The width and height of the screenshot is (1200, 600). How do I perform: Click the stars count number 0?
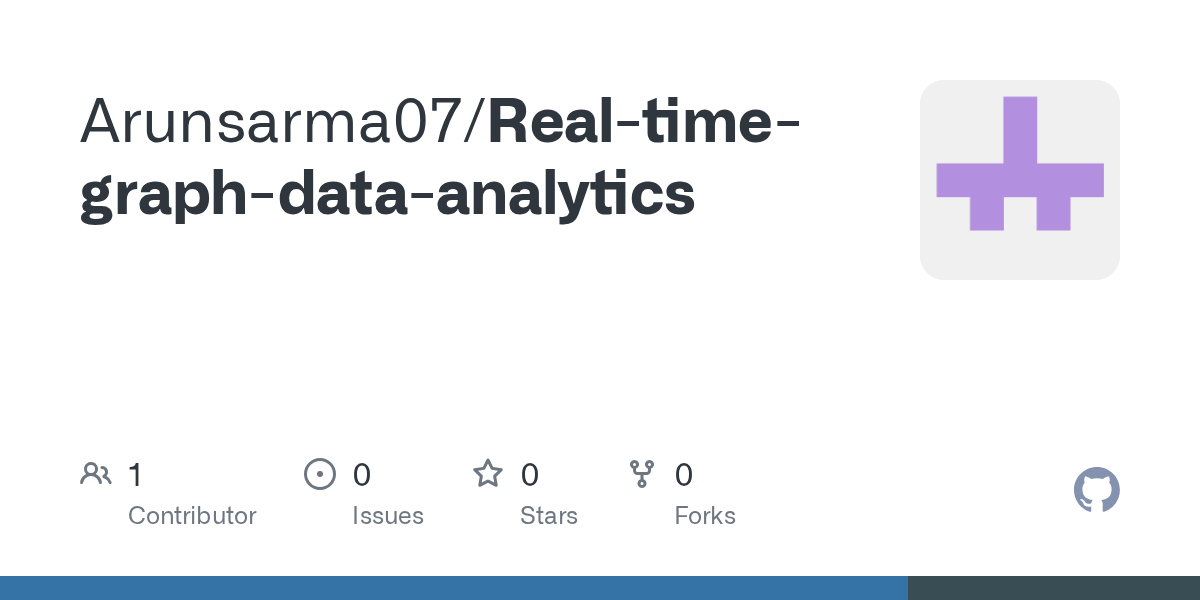point(530,474)
